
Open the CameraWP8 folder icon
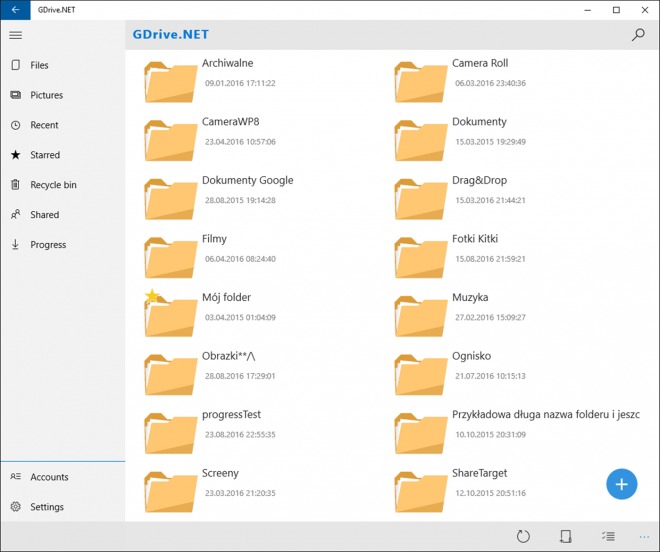pyautogui.click(x=170, y=140)
